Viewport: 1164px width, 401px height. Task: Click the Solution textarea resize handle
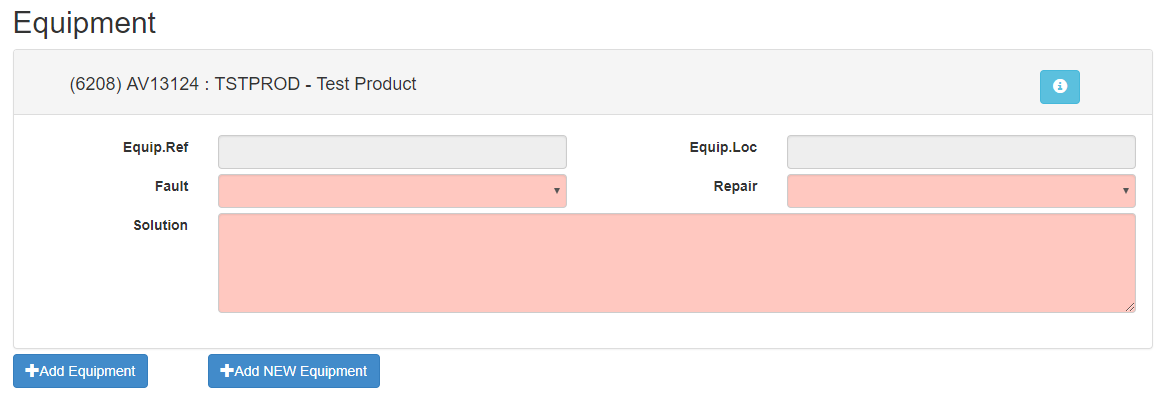point(1131,308)
